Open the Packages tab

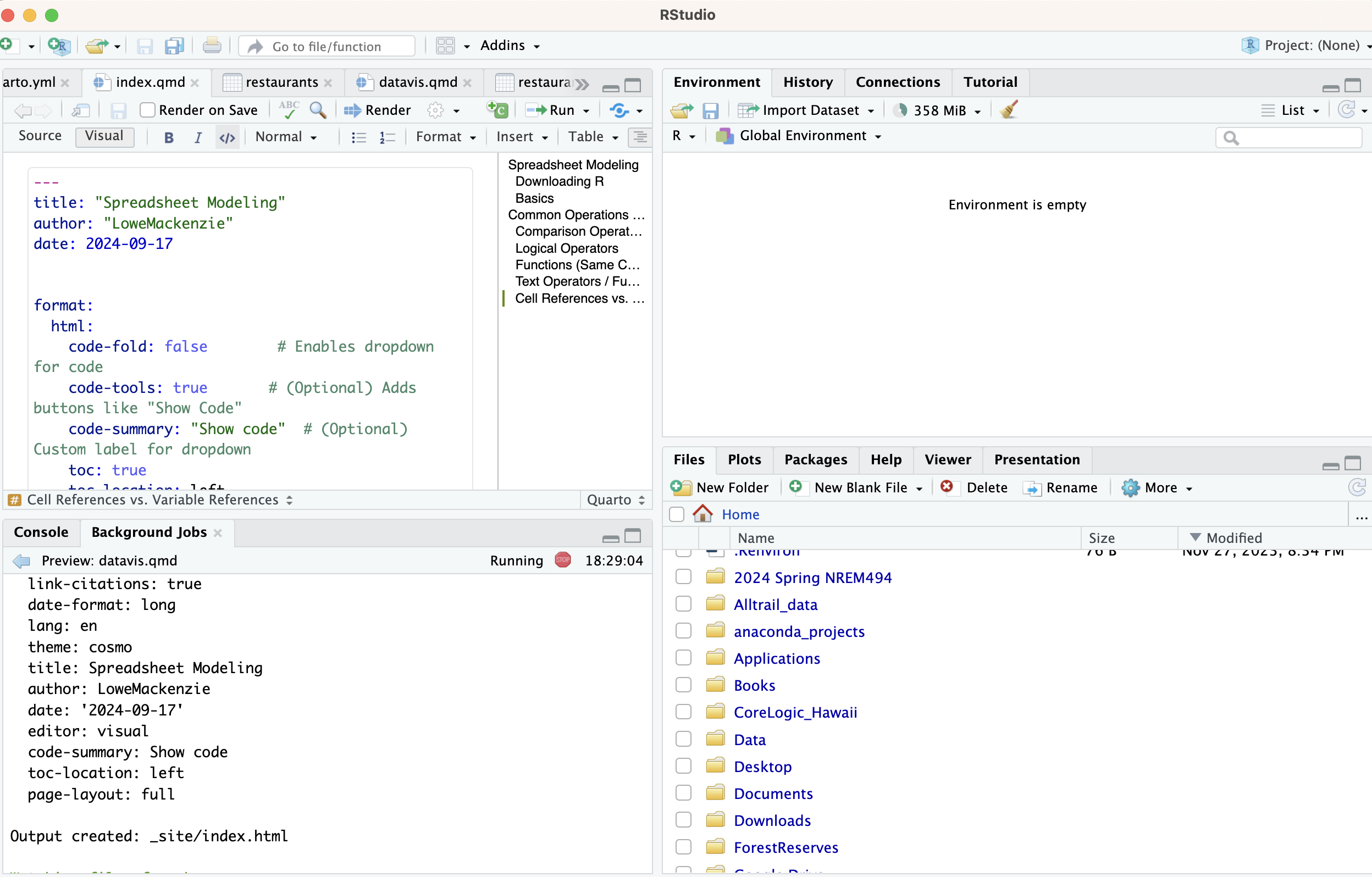(815, 459)
